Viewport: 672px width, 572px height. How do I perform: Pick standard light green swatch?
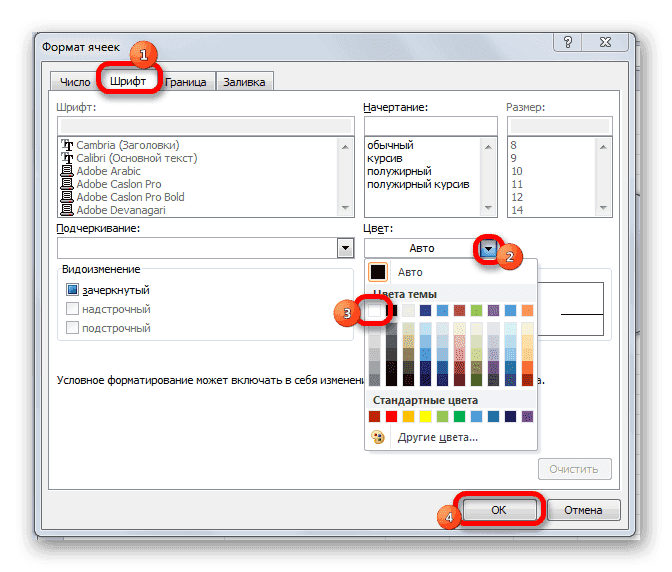pos(442,416)
